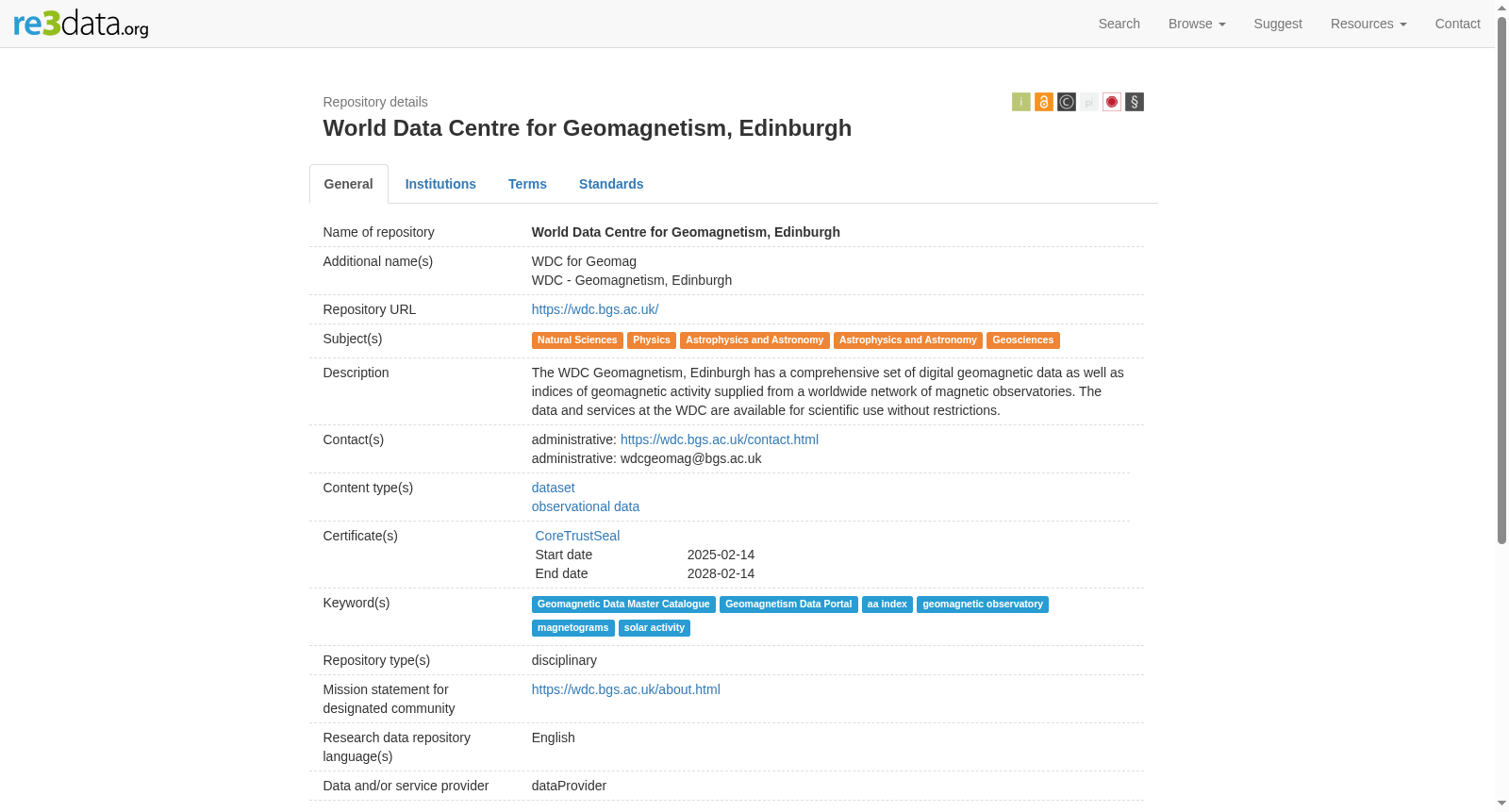Screen dimensions: 1509x812
Task: Click the 'Keyword(s)' row label
Action: 357,603
